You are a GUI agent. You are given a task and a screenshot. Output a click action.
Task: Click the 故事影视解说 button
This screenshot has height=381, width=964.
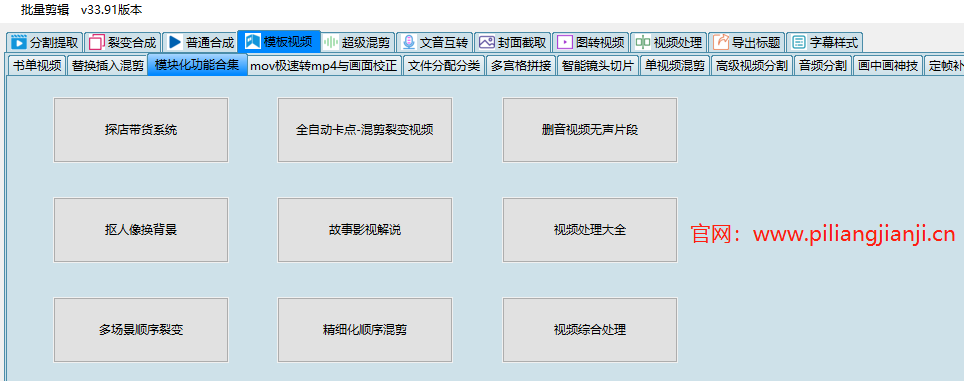coord(365,230)
